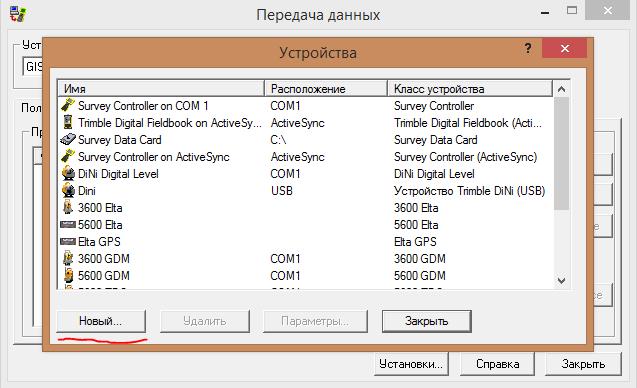The width and height of the screenshot is (637, 388).
Task: Select the 5600 Elta name text
Action: [100, 225]
